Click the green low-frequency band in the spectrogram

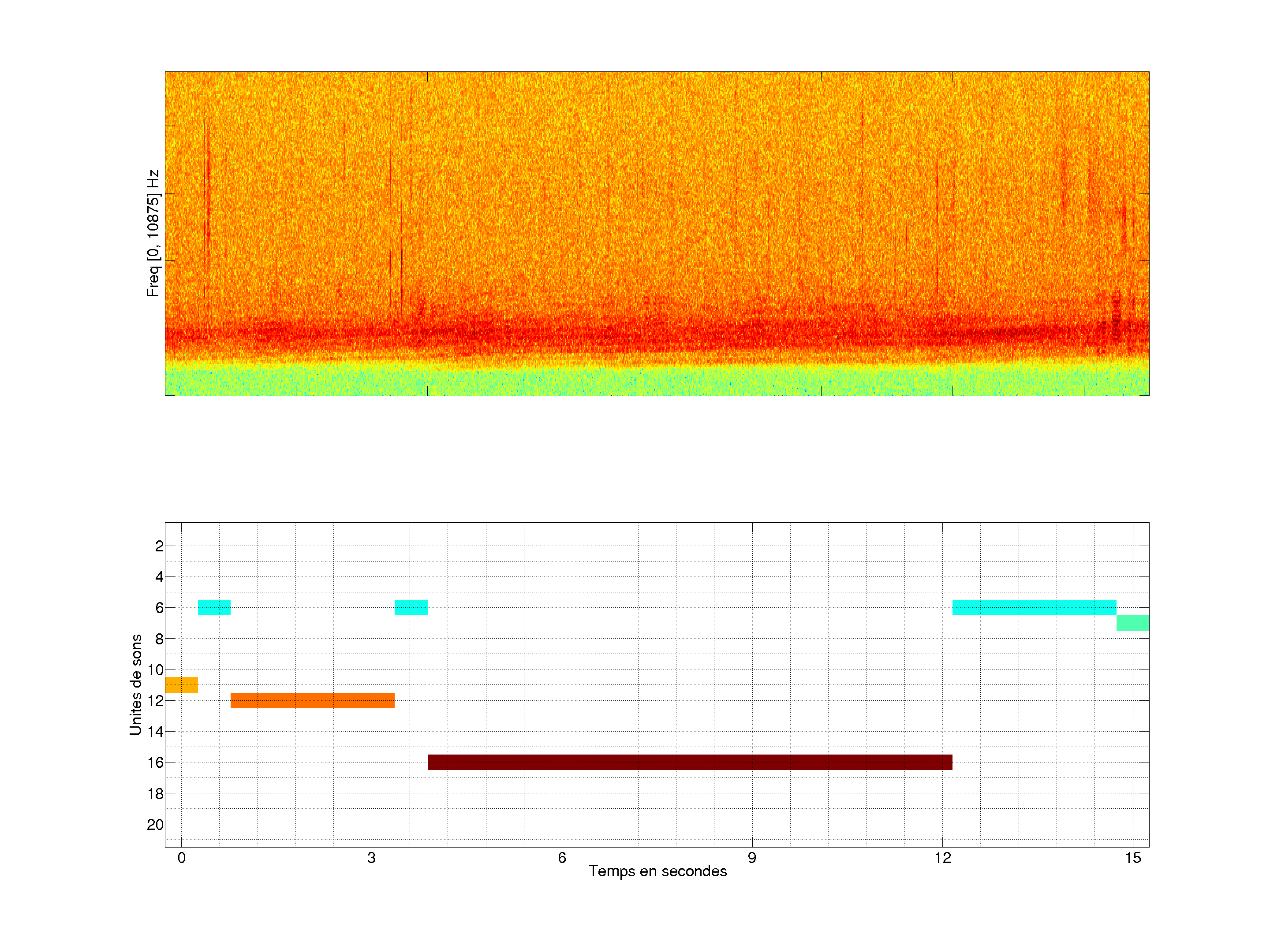click(657, 380)
